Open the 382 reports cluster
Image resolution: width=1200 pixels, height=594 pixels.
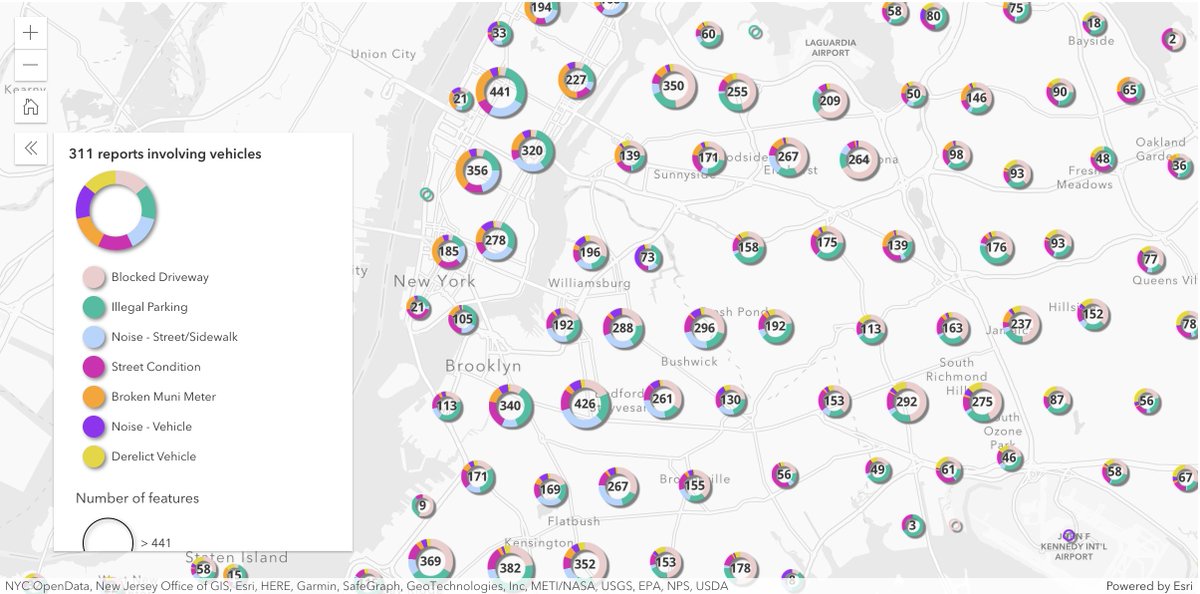coord(511,568)
